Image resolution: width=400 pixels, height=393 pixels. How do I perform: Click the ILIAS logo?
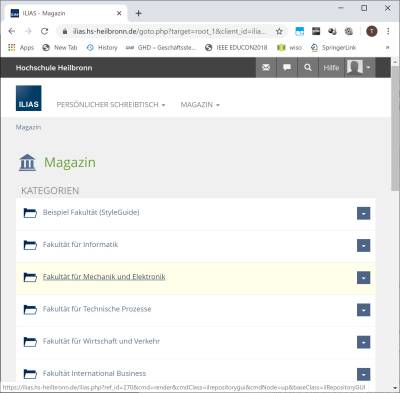click(x=29, y=98)
